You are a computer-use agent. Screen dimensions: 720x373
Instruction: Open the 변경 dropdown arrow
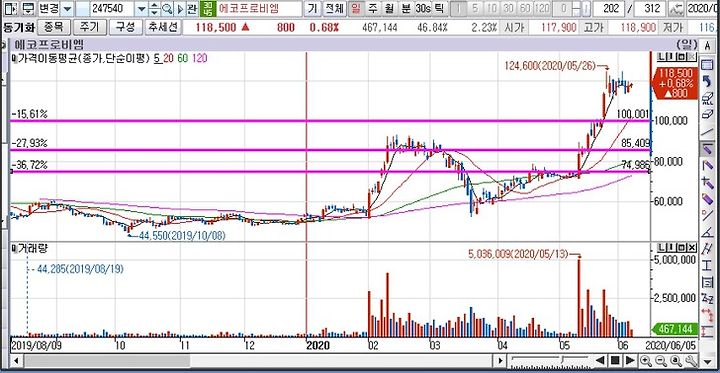pos(68,9)
